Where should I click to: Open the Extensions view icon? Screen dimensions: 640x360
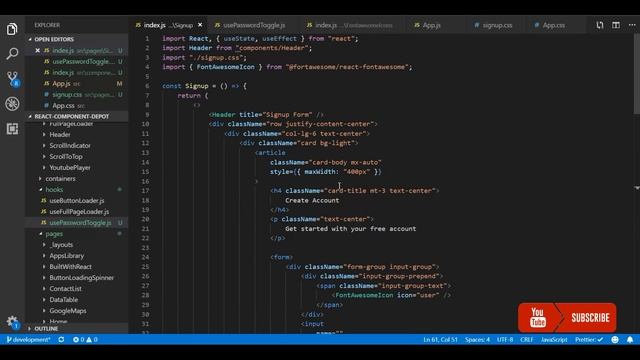(x=12, y=129)
